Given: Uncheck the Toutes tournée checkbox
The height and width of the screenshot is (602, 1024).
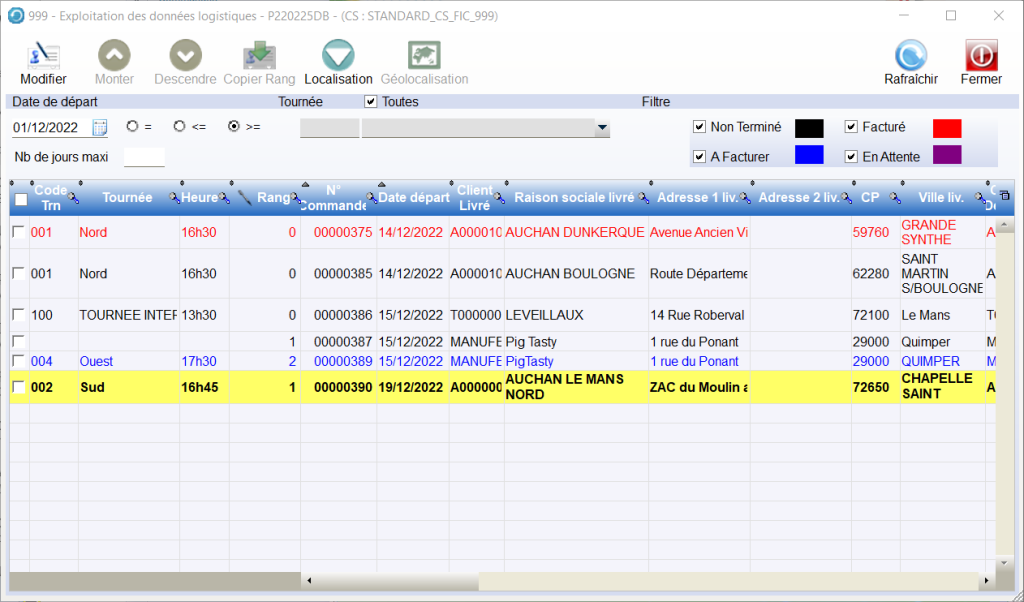Looking at the screenshot, I should [x=371, y=102].
